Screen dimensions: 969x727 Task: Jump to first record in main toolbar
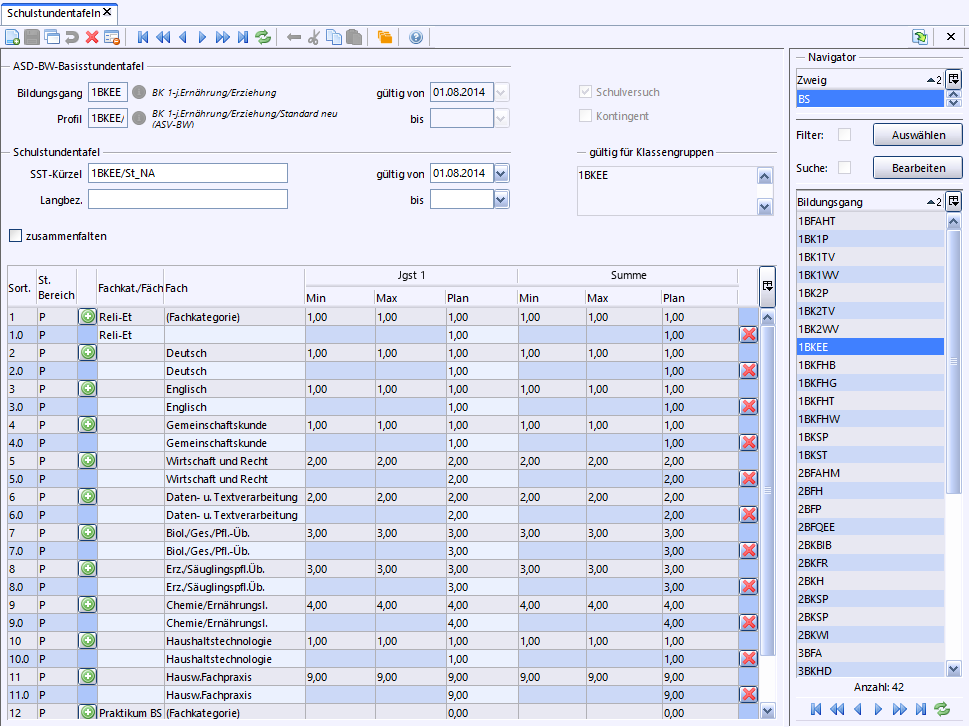tap(143, 38)
